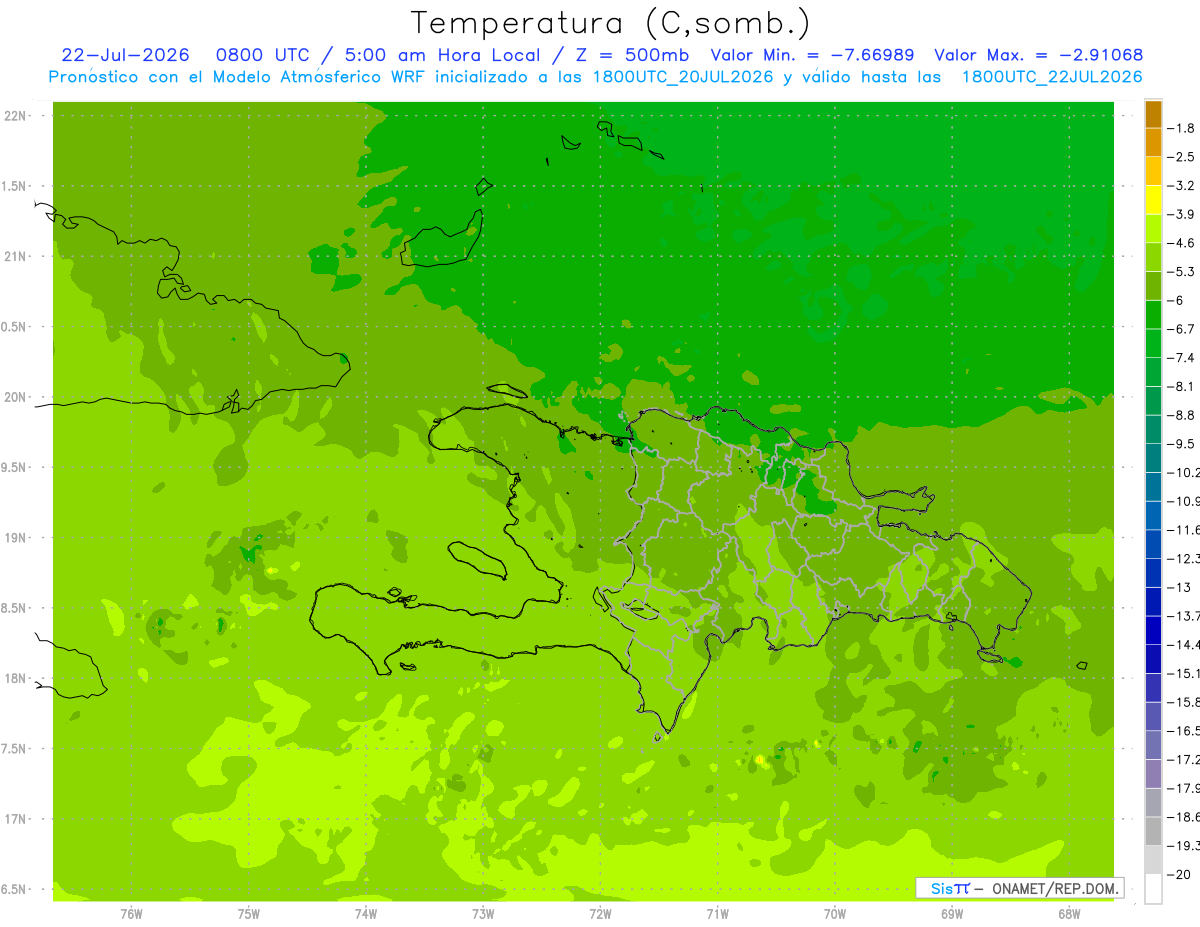Click the '75W' longitude axis label
Viewport: 1200px width, 927px height.
[x=248, y=913]
